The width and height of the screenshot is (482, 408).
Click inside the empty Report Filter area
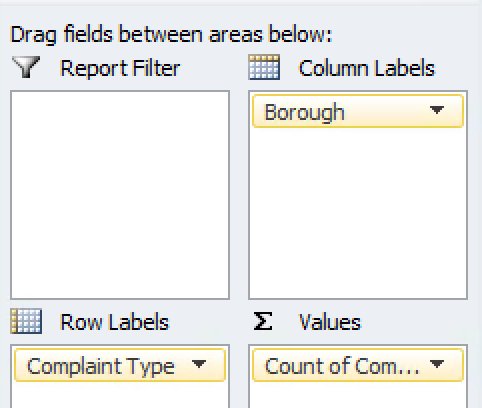[x=120, y=195]
